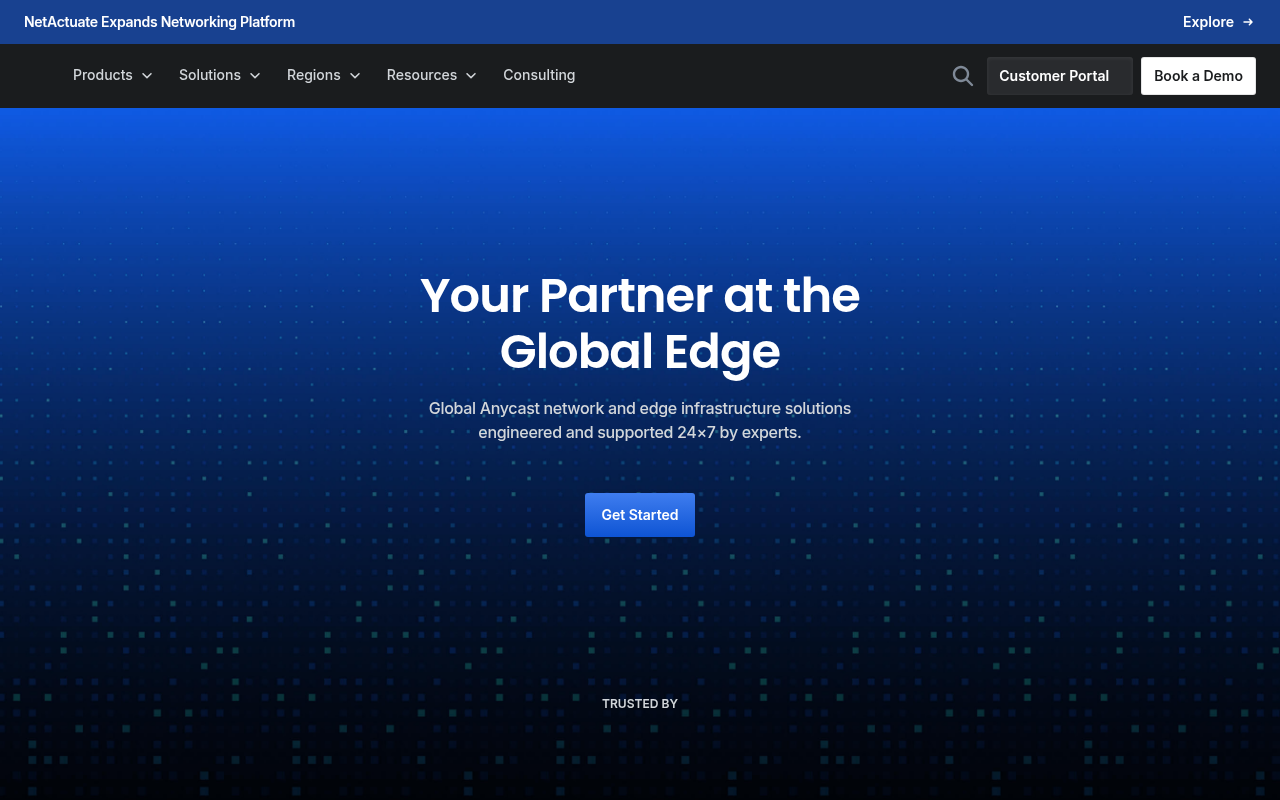Click the Get Started button

point(640,515)
